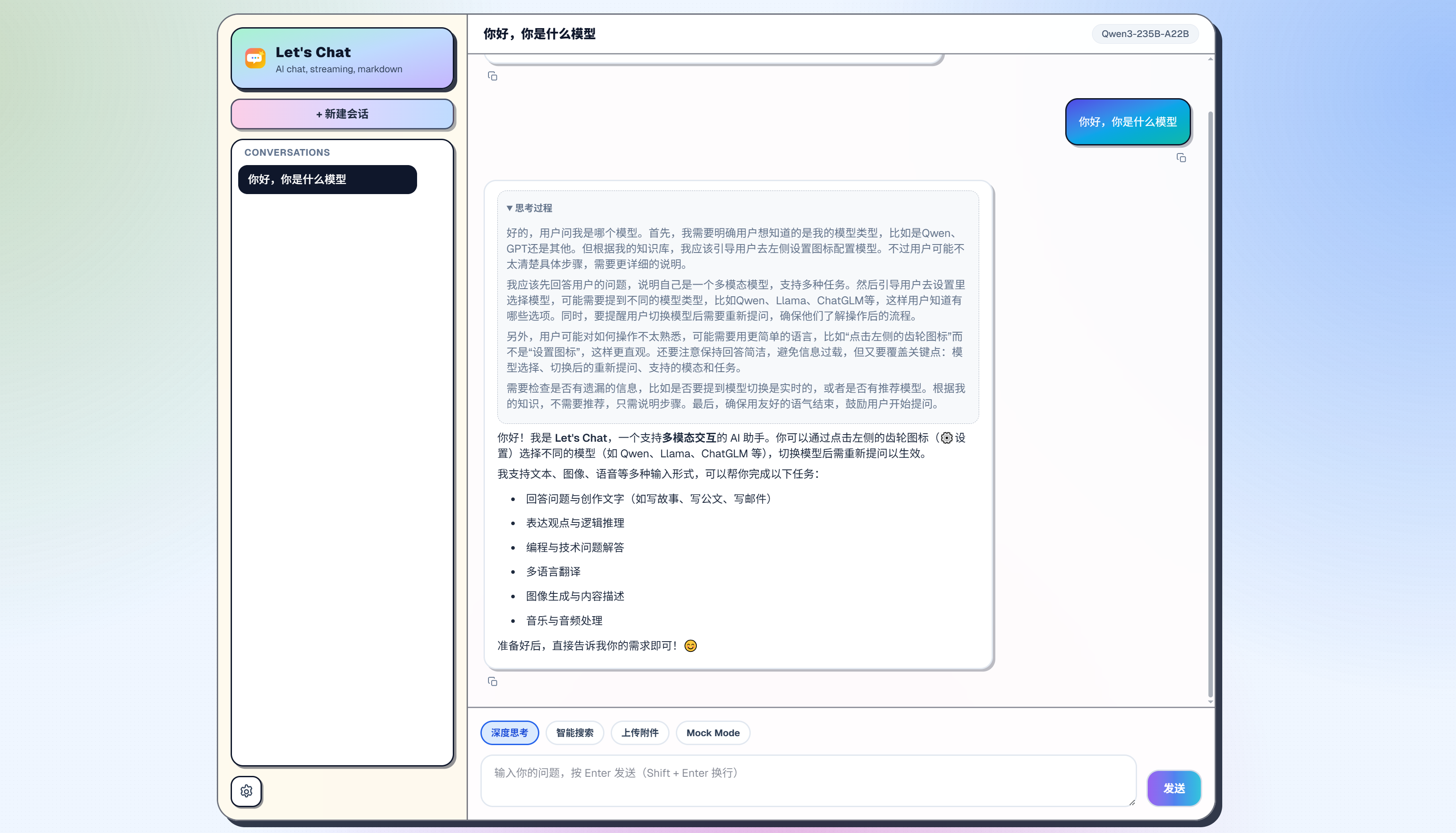Click the textarea resize handle corner
Viewport: 1456px width, 833px height.
(1131, 801)
